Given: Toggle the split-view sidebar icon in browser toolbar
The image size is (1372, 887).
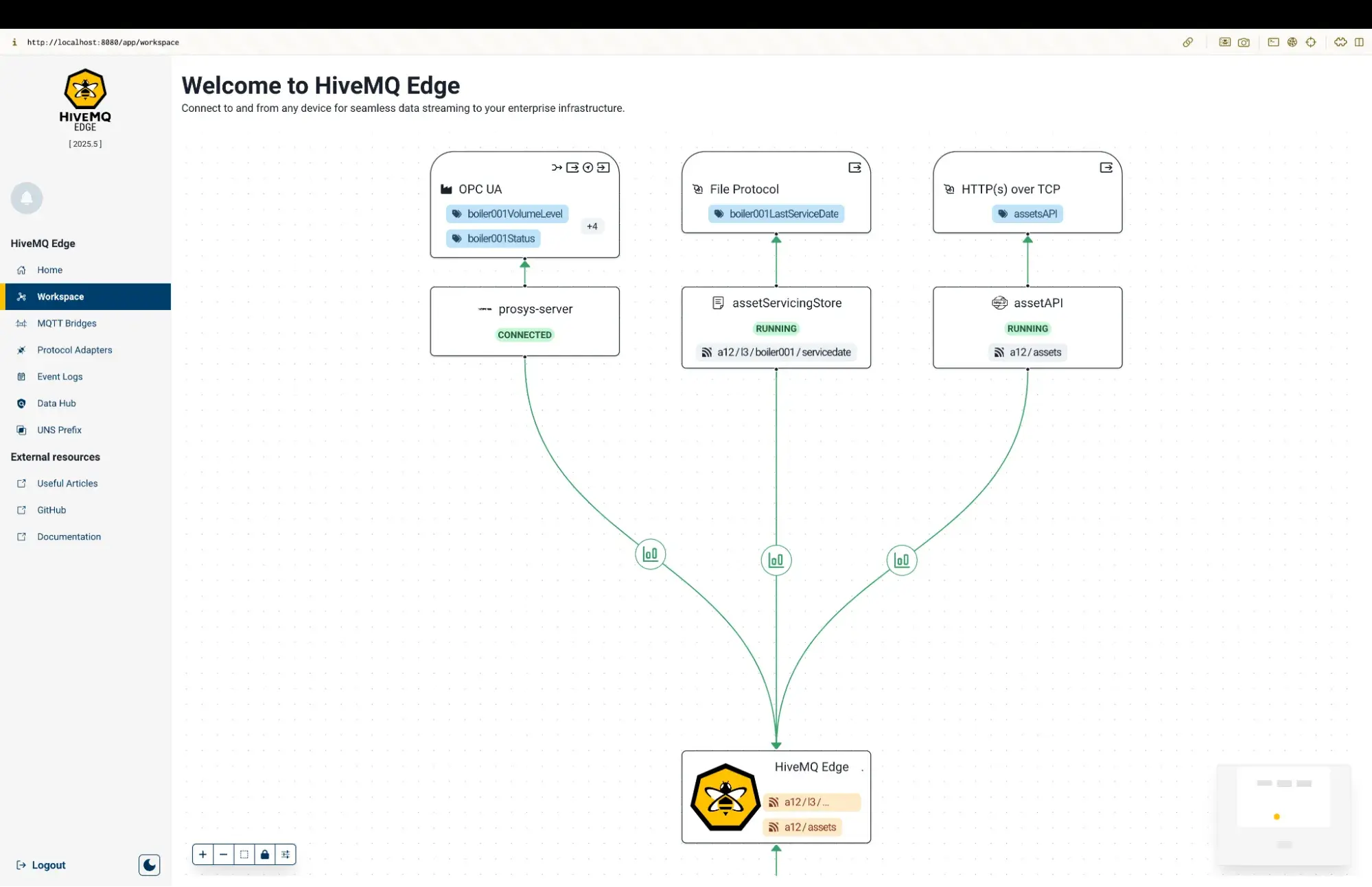Looking at the screenshot, I should click(x=1359, y=43).
